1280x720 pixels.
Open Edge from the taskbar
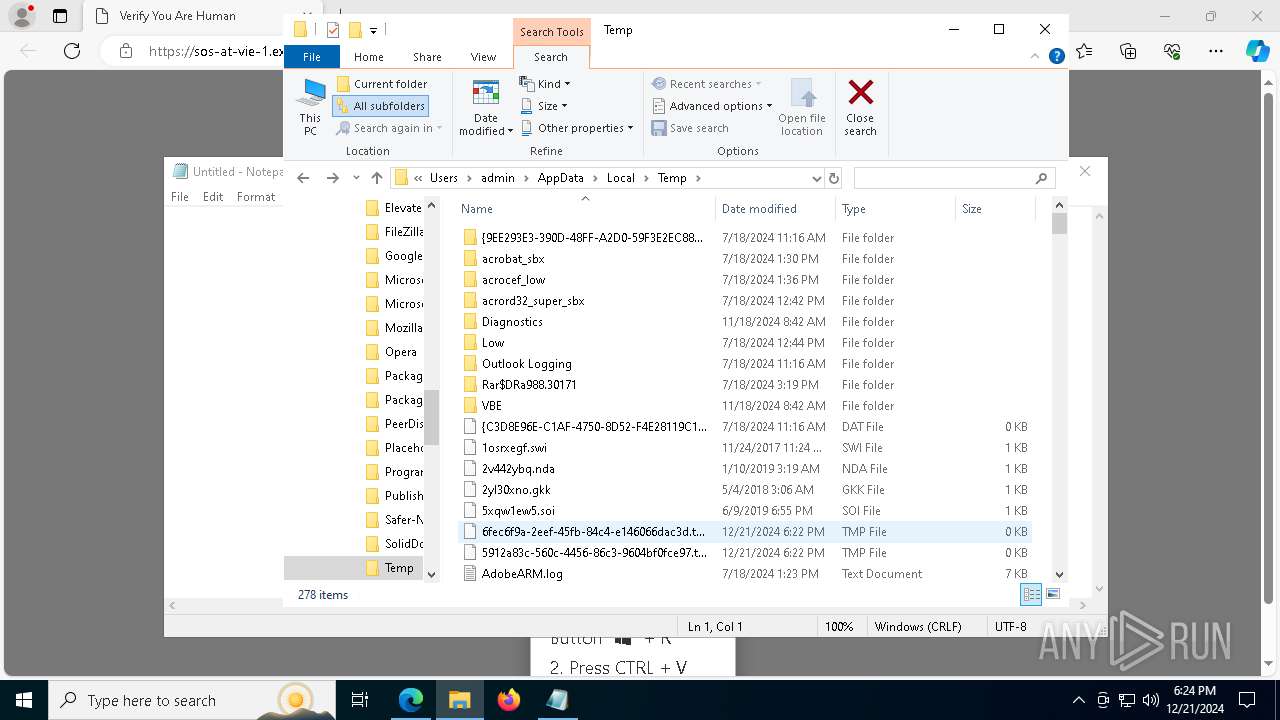click(x=411, y=700)
